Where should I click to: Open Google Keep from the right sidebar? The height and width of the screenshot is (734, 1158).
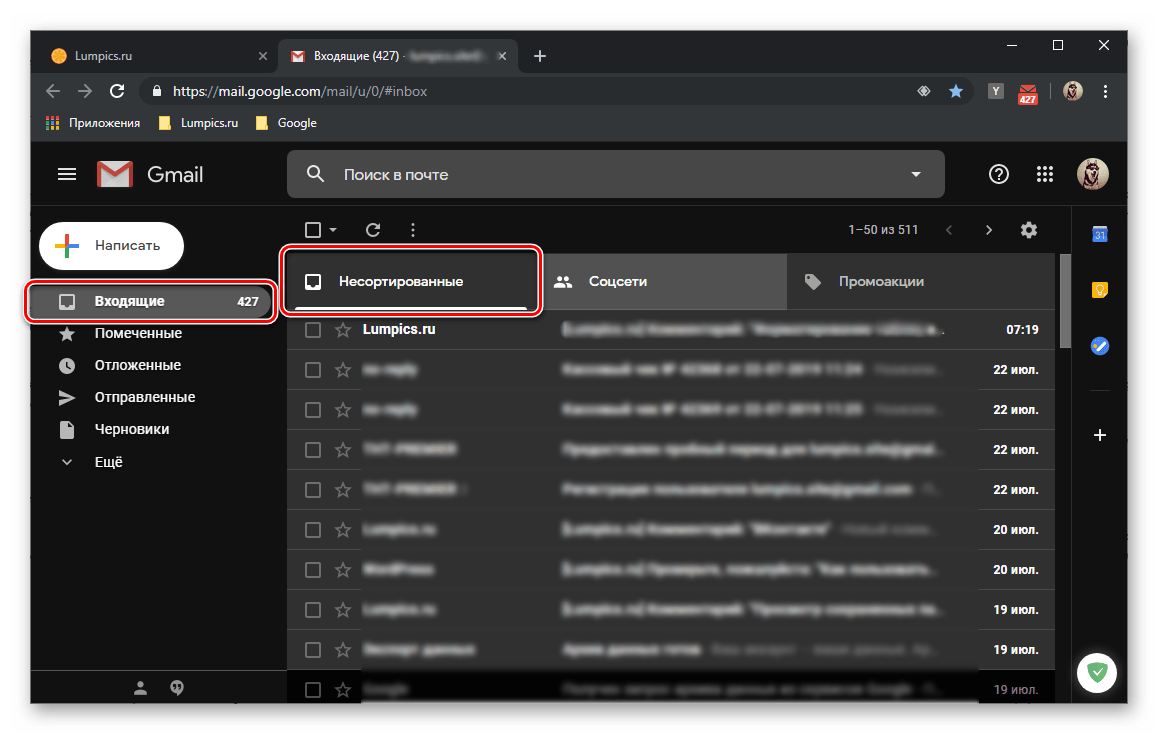[1099, 289]
